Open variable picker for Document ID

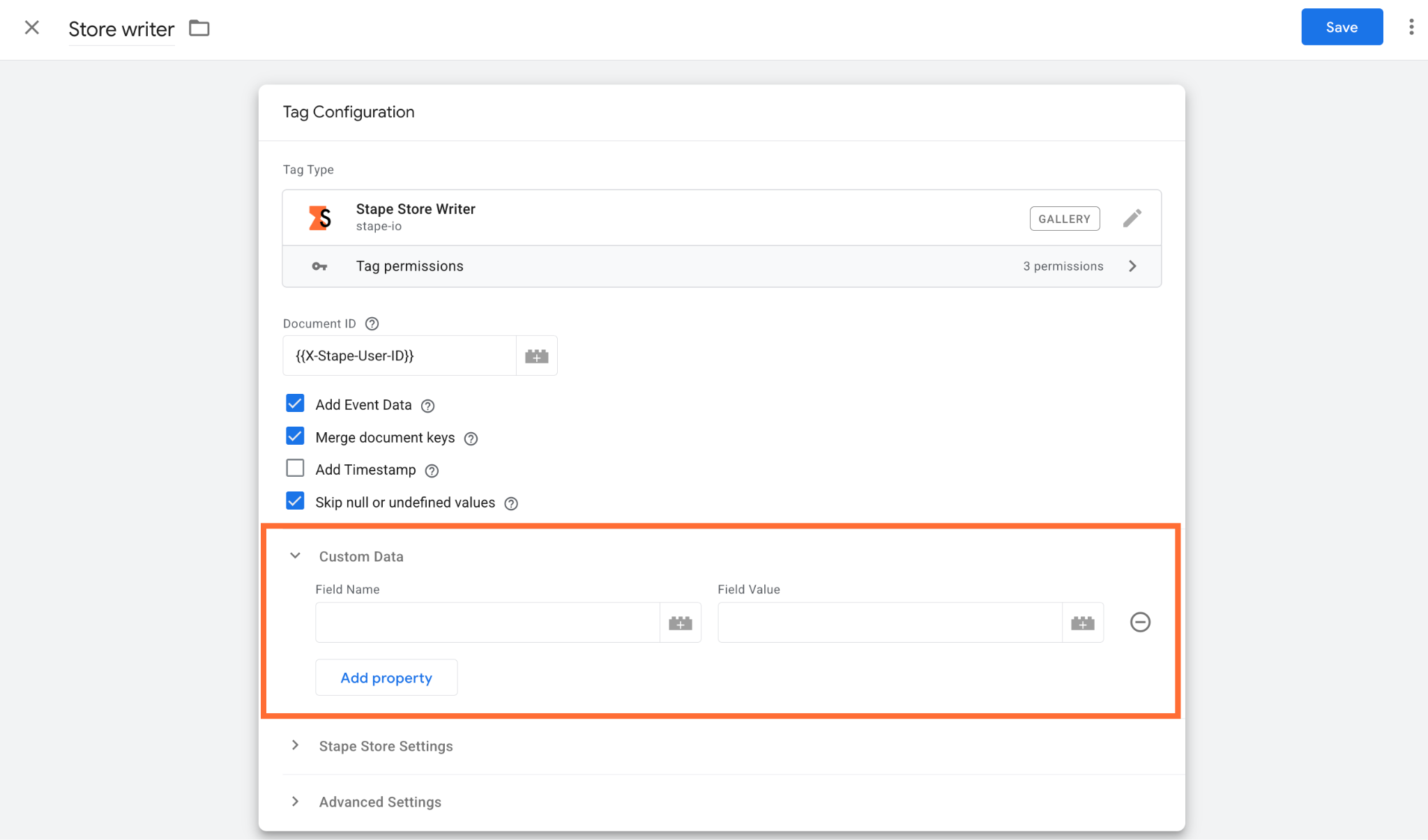pos(536,356)
